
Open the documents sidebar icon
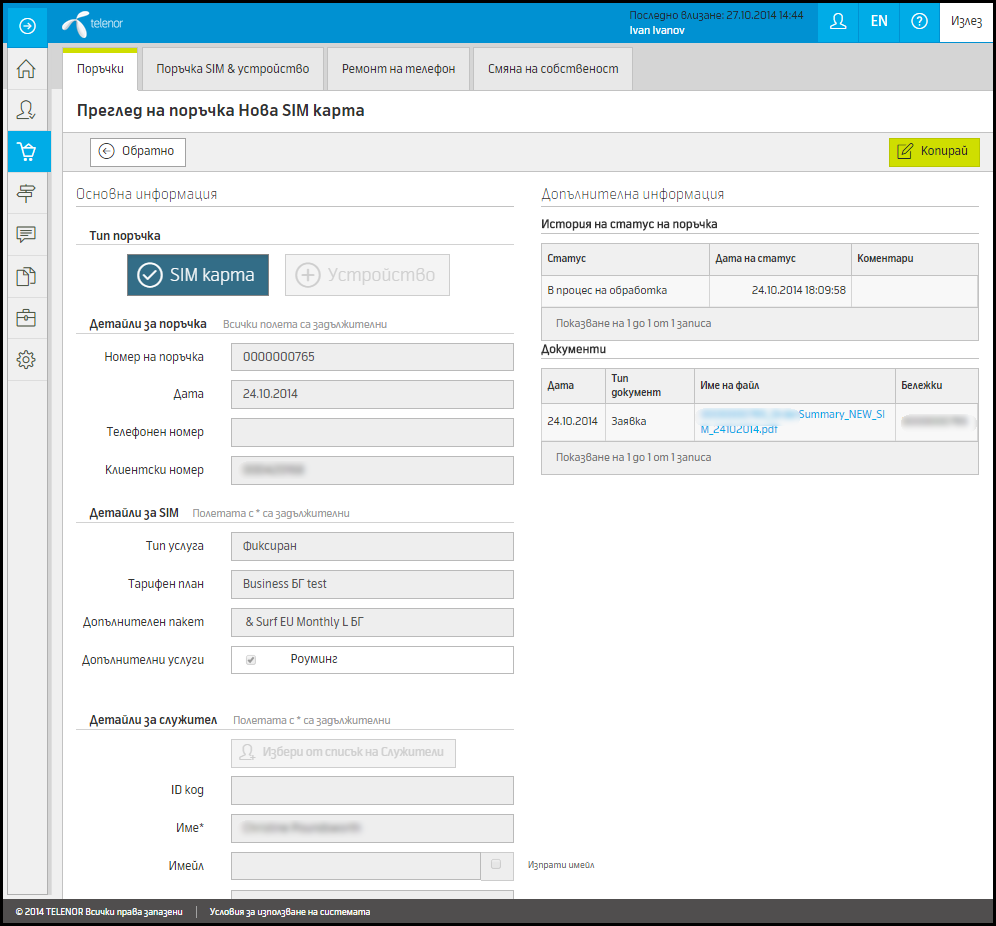tap(26, 276)
